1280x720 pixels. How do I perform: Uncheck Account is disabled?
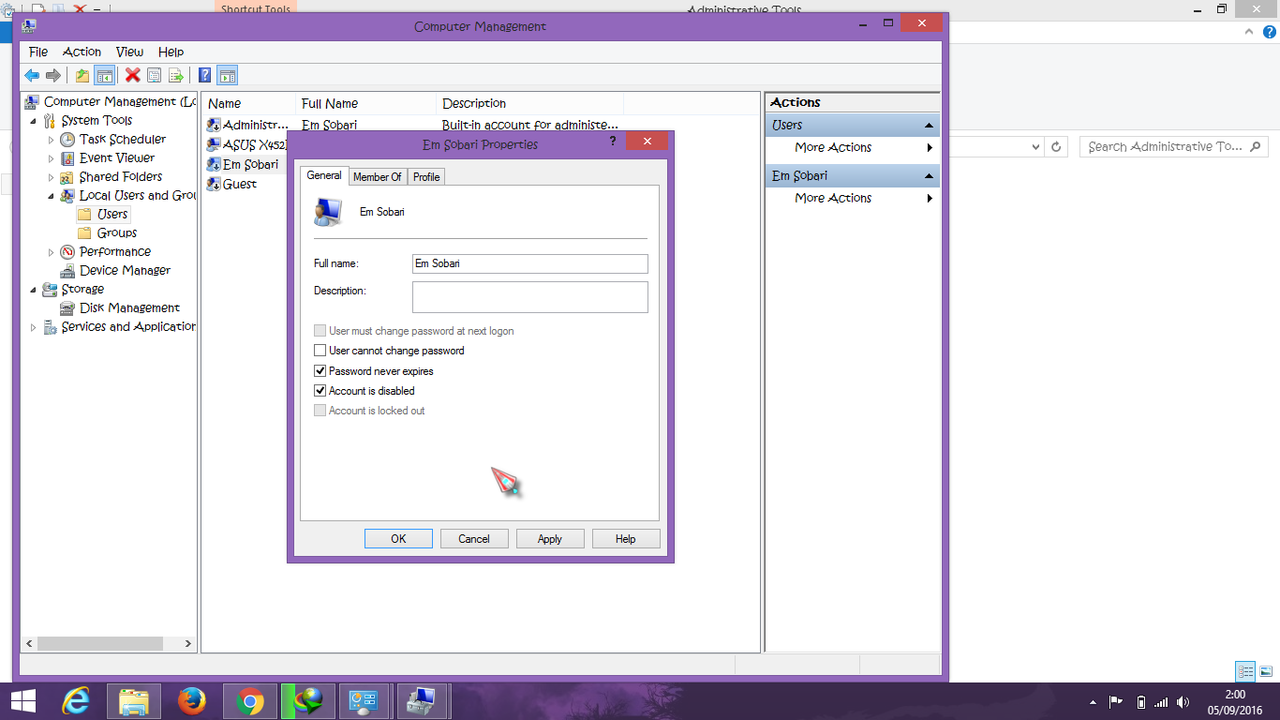pyautogui.click(x=320, y=391)
